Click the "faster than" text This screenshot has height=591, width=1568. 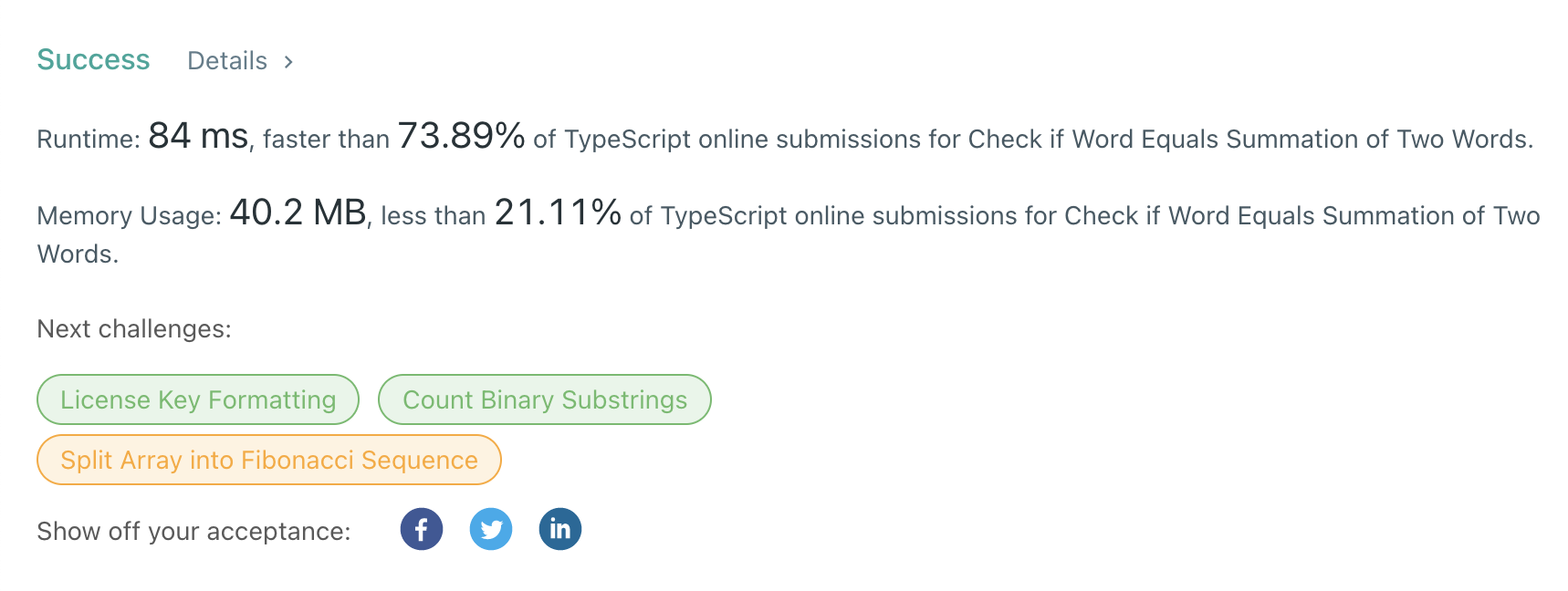click(x=326, y=140)
